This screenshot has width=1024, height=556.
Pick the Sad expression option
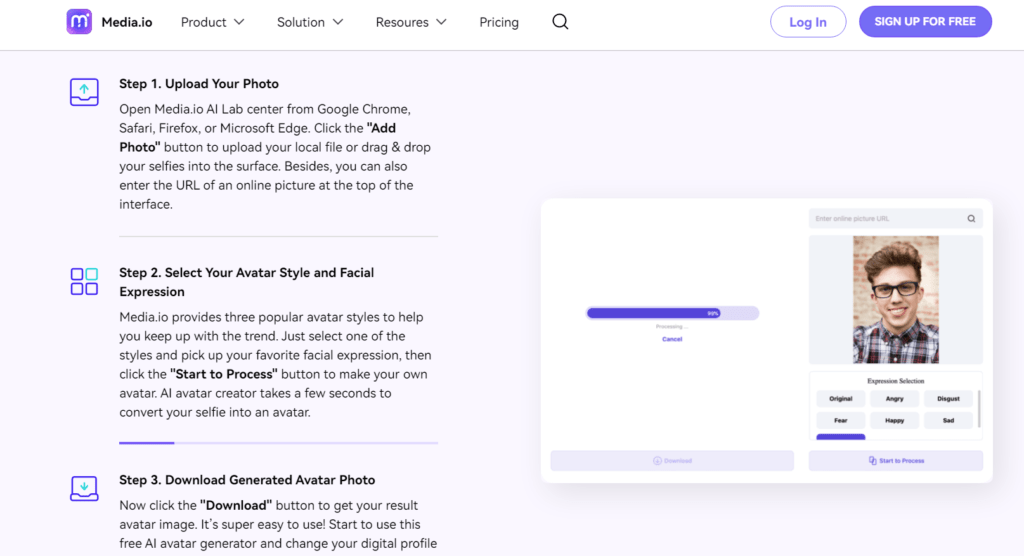click(x=948, y=421)
